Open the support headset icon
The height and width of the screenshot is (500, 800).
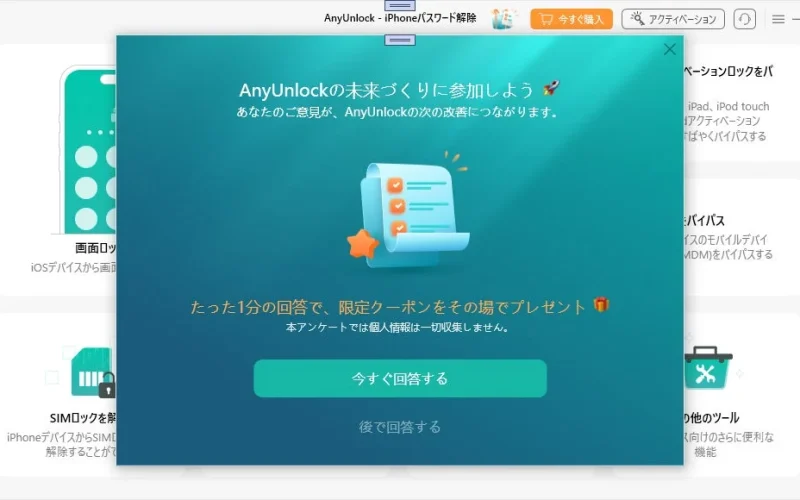point(744,19)
